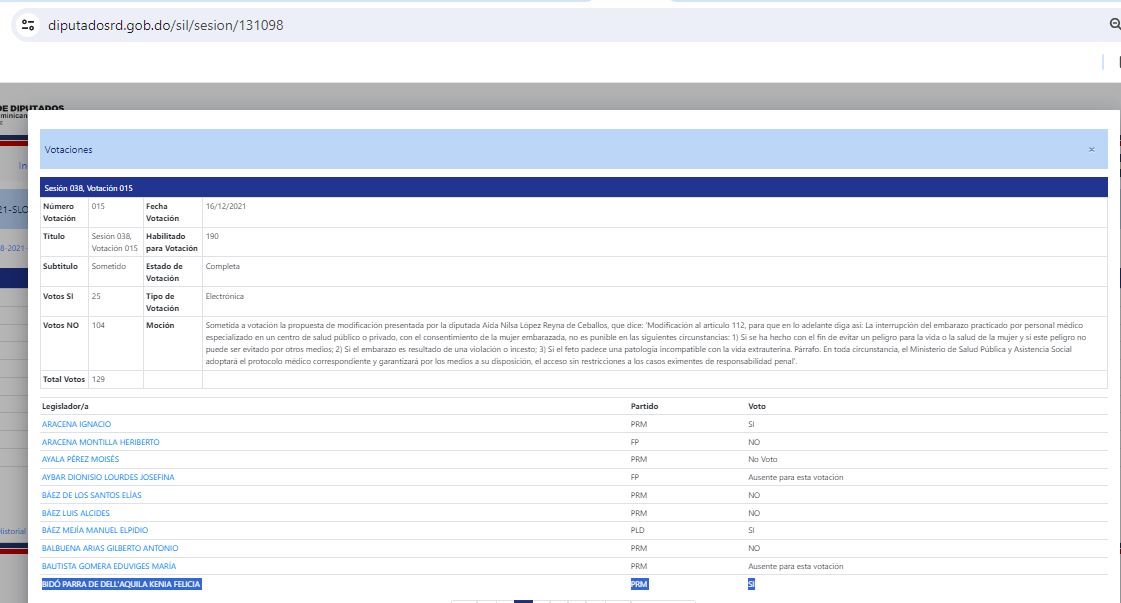
Task: Open highlighted BIDÓ PARRA DE DELL'AQUILA link
Action: pyautogui.click(x=121, y=583)
